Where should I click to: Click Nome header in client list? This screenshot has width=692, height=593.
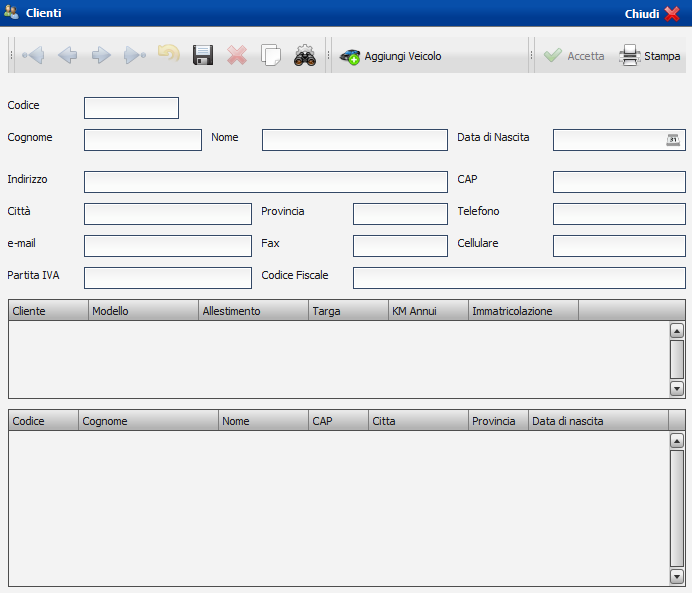pyautogui.click(x=263, y=420)
